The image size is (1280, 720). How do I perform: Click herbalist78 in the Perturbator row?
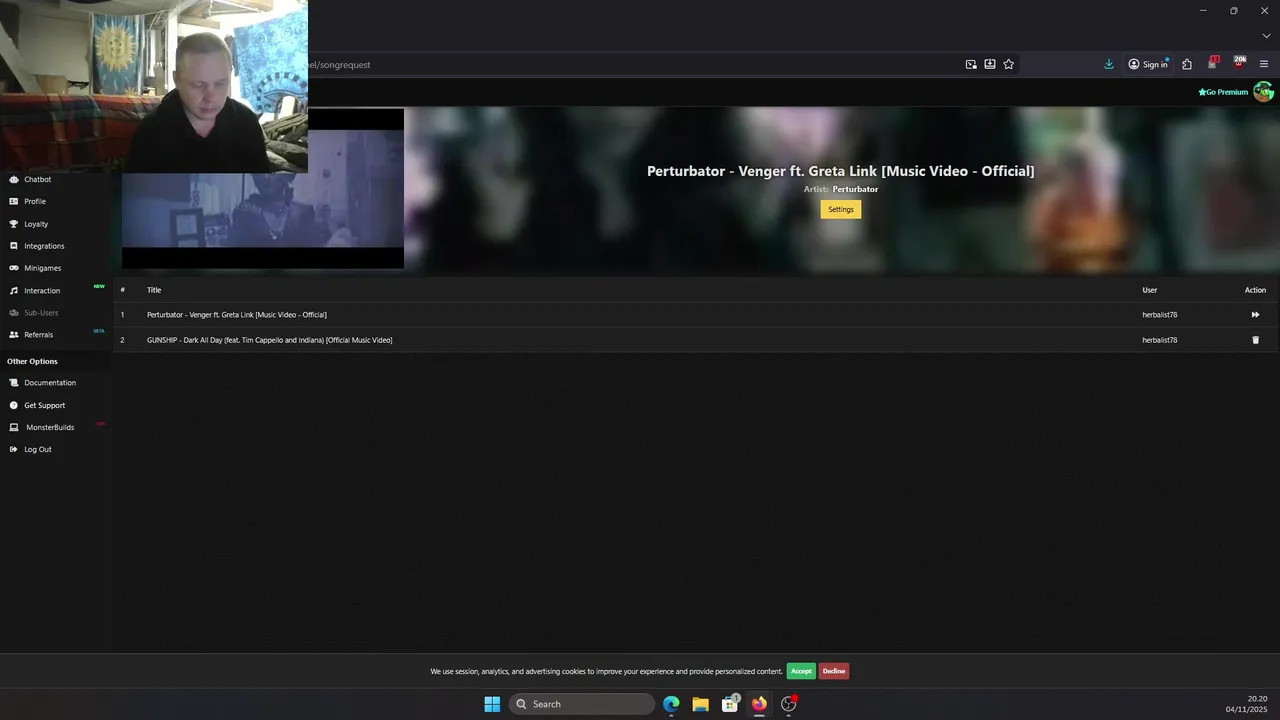tap(1160, 315)
